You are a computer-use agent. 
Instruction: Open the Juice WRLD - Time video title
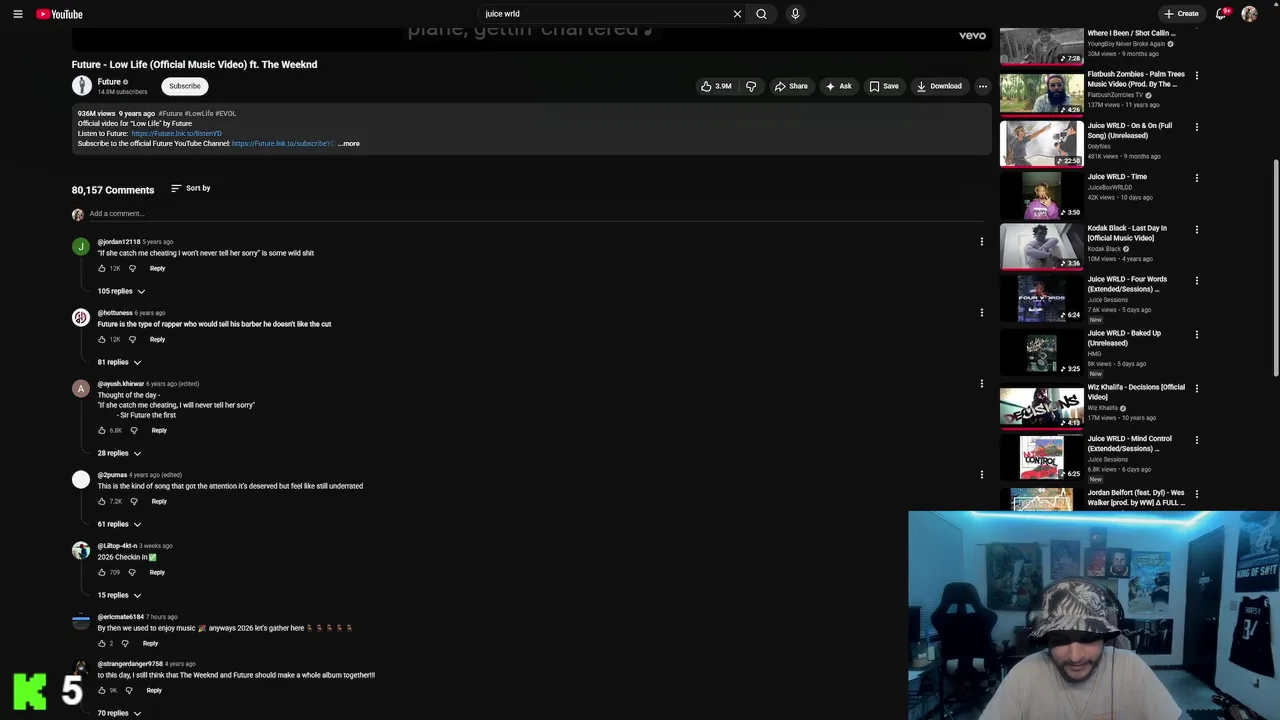point(1117,177)
